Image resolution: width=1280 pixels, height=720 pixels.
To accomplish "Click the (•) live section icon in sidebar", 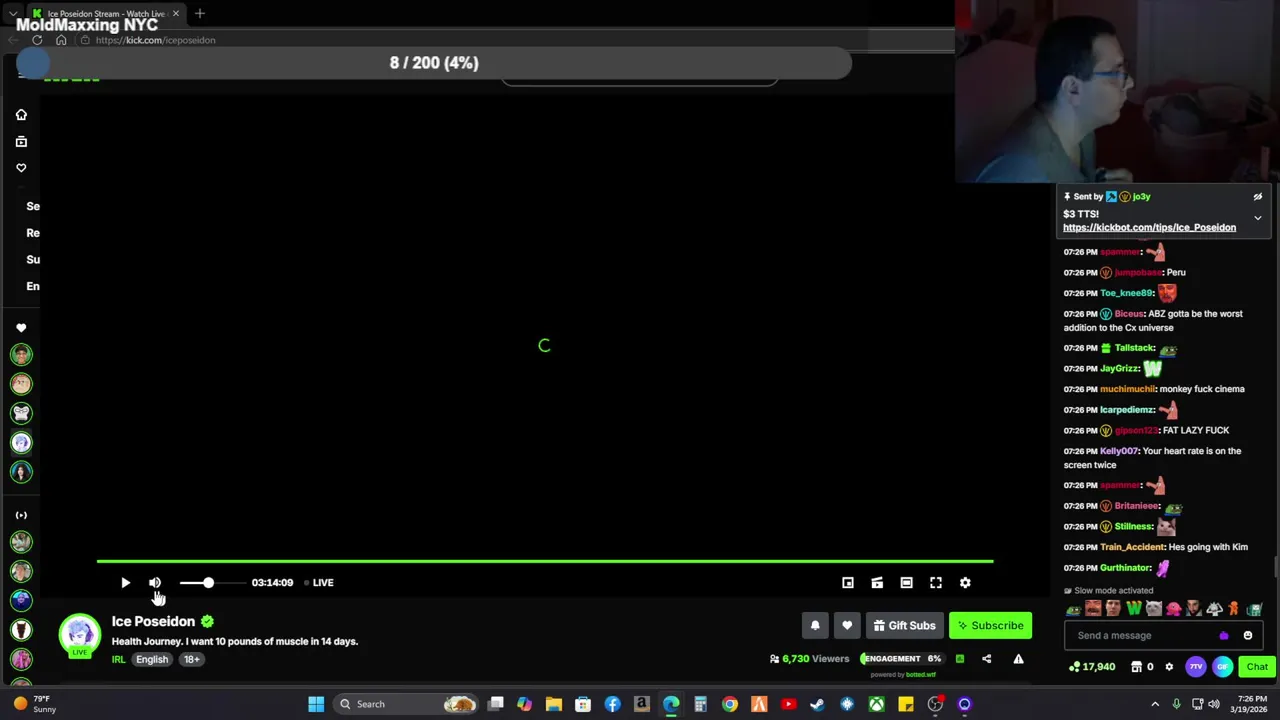I will [21, 515].
